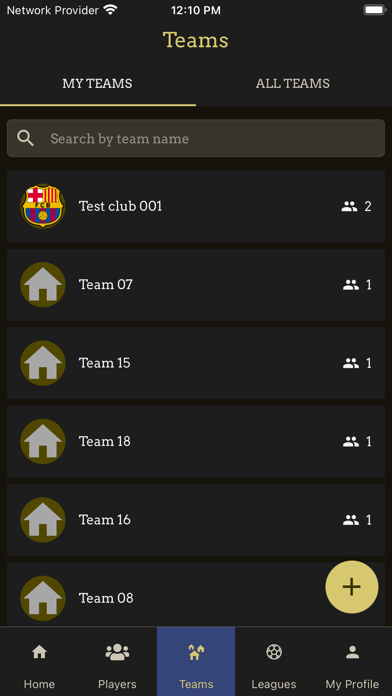
Task: Tap the house avatar of Team 07
Action: (43, 285)
